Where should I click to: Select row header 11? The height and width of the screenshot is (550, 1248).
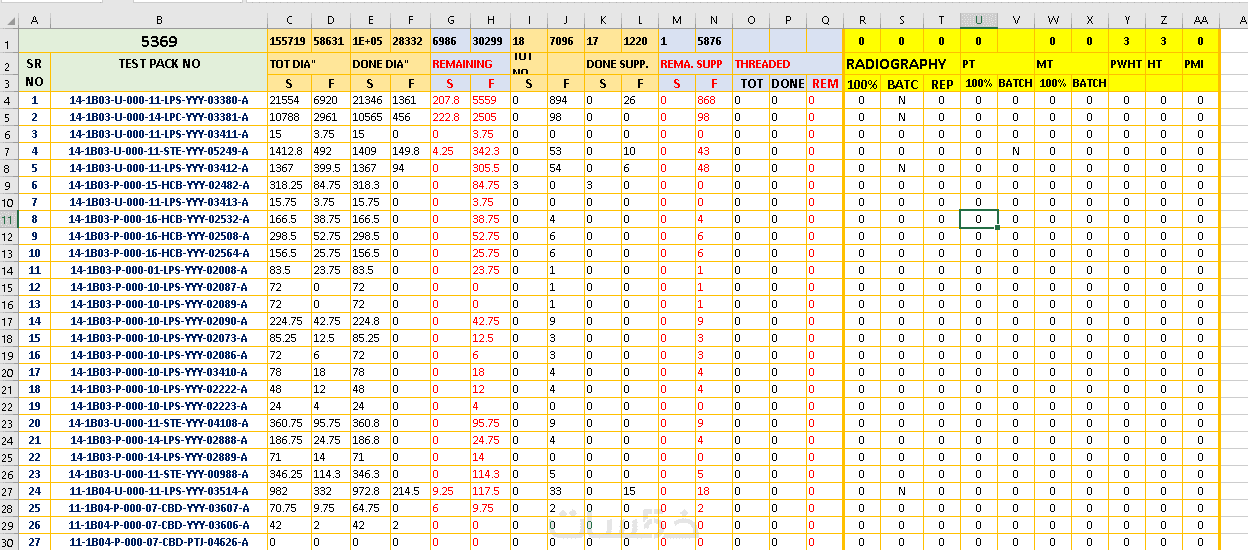pyautogui.click(x=9, y=219)
